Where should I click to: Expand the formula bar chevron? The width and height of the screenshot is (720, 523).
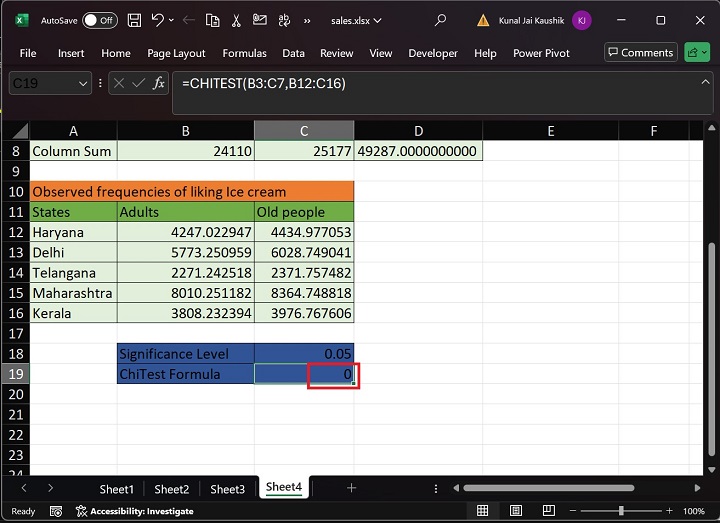(703, 84)
